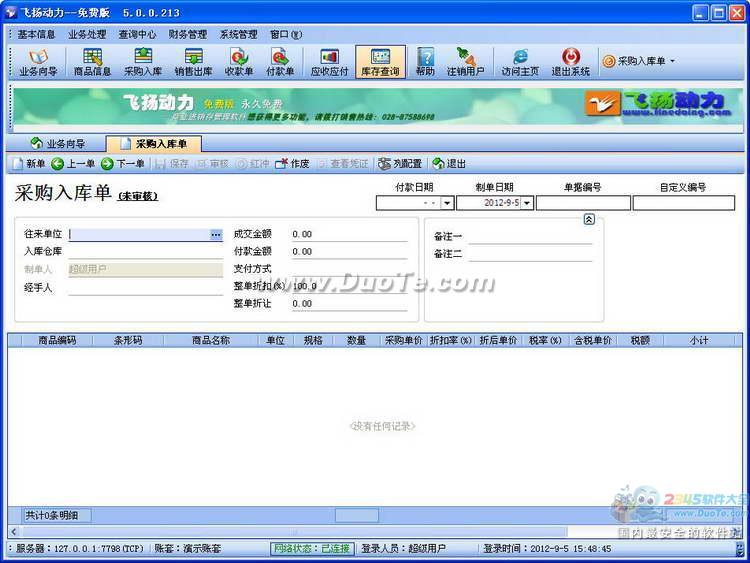Click the 帮助 question mark icon
Image resolution: width=750 pixels, height=563 pixels.
(425, 62)
